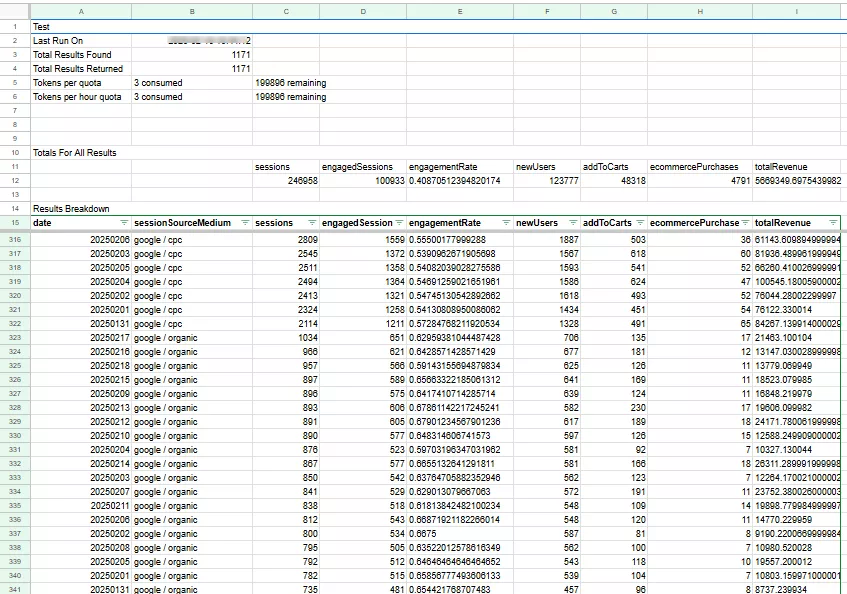Click the engagement rate value 0.55500177999288
Image resolution: width=847 pixels, height=594 pixels.
pyautogui.click(x=460, y=239)
